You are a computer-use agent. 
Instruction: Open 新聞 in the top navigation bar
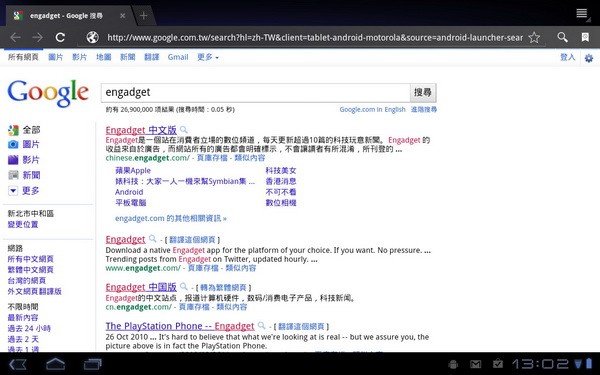click(127, 57)
